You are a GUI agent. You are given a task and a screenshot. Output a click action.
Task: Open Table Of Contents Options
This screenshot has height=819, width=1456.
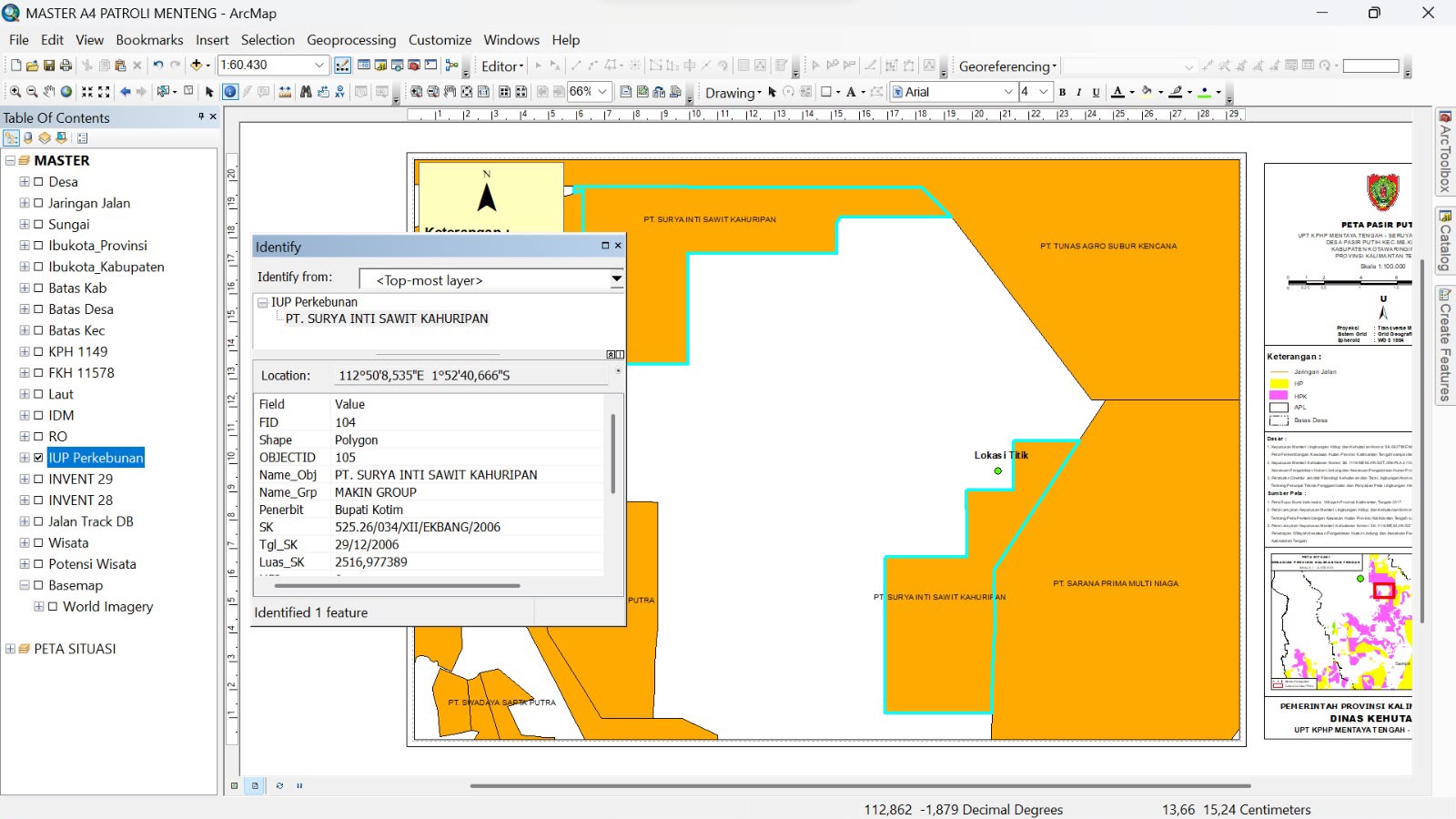click(x=82, y=138)
